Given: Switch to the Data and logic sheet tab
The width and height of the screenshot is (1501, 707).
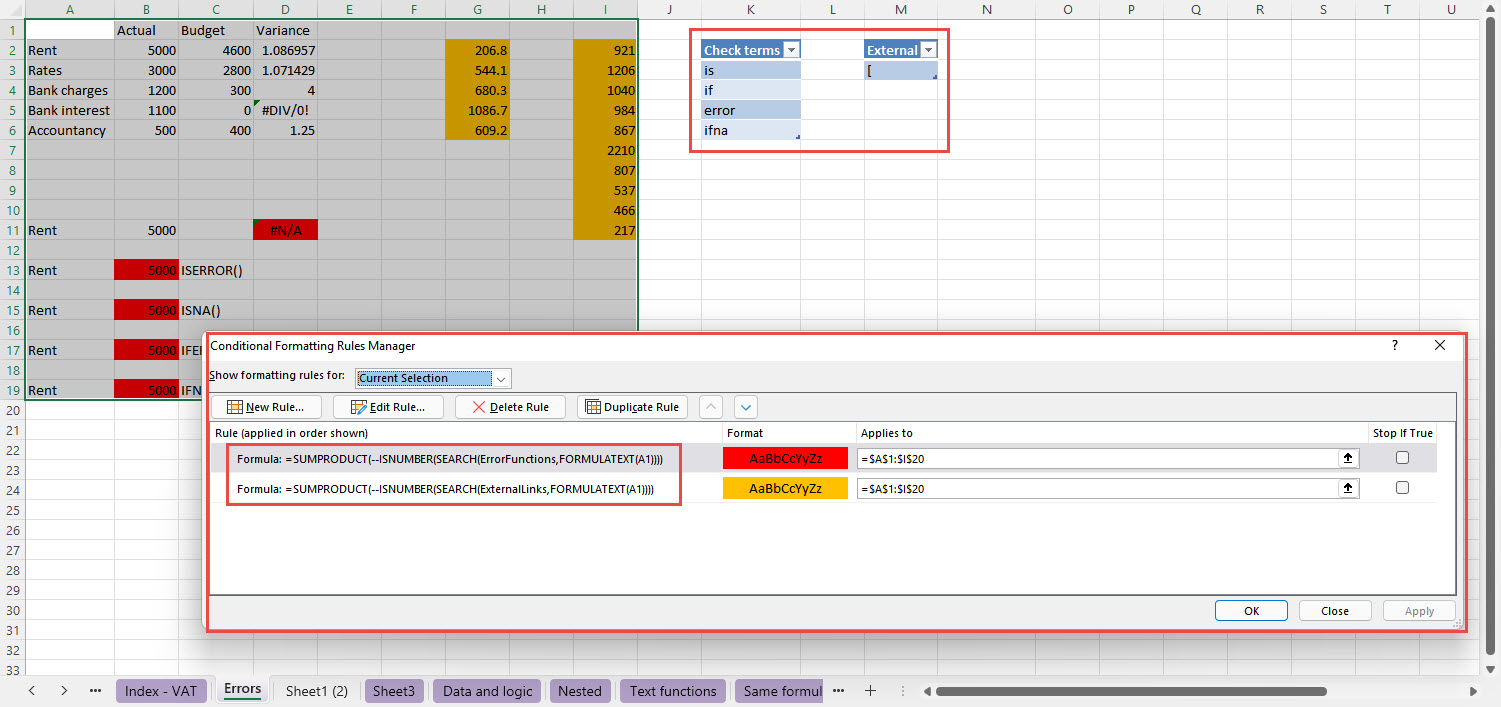Looking at the screenshot, I should 486,690.
